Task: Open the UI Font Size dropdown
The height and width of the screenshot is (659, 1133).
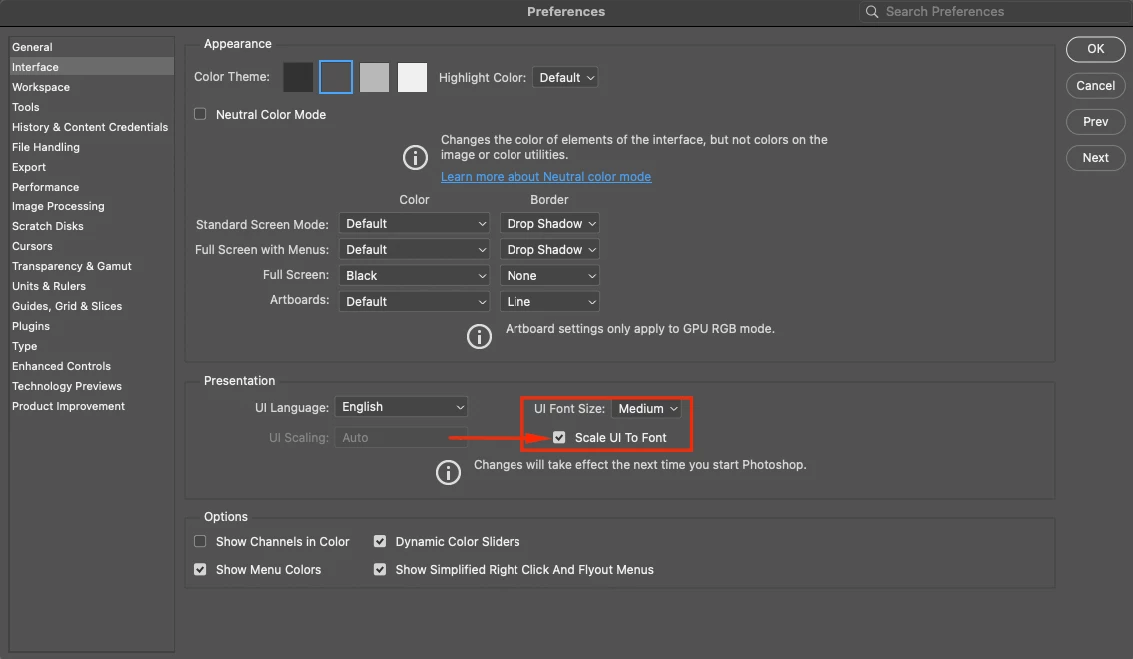Action: (646, 408)
